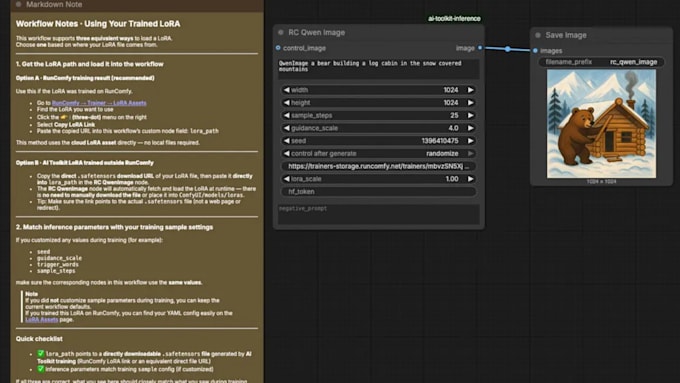
Task: Click the sample_steps value 25
Action: coord(454,115)
